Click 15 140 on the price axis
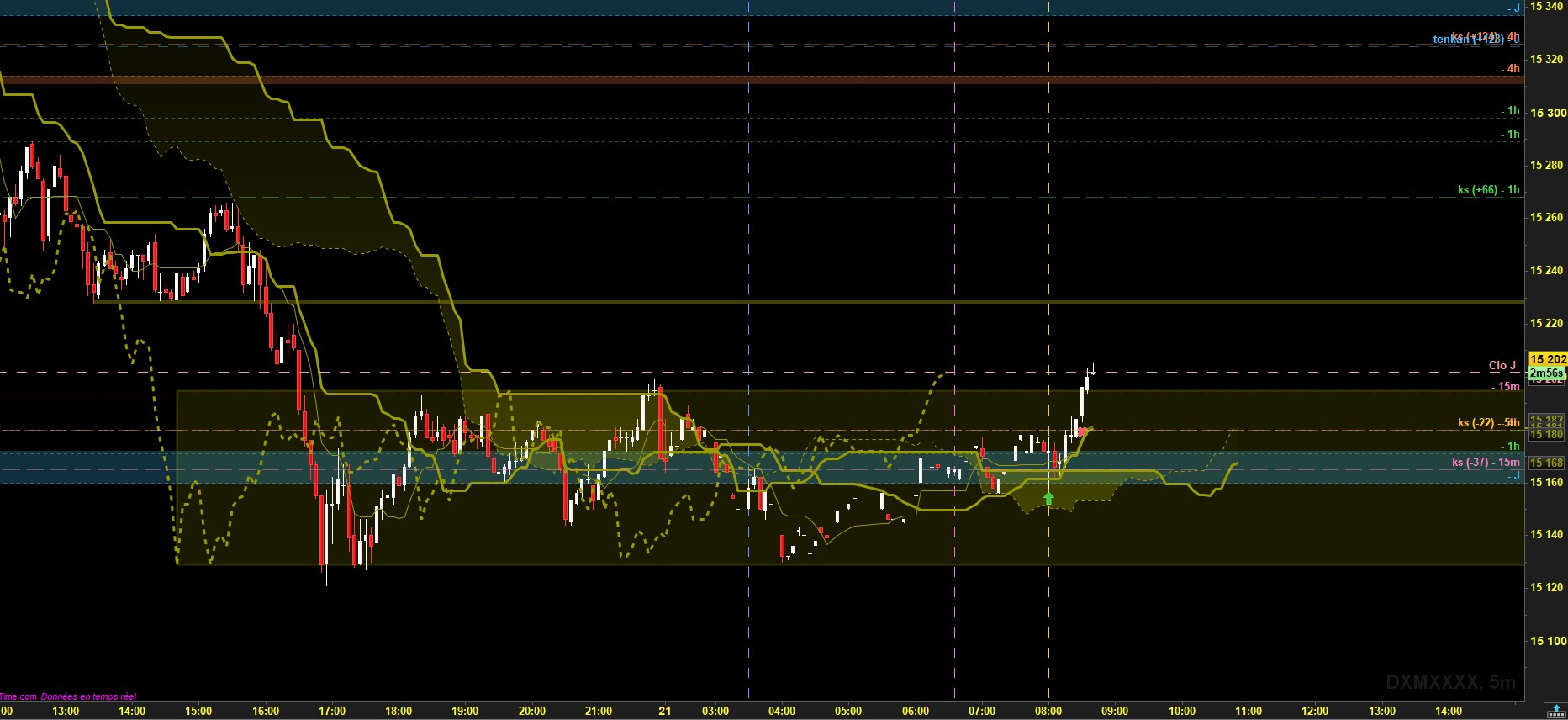The image size is (1568, 720). 1548,535
